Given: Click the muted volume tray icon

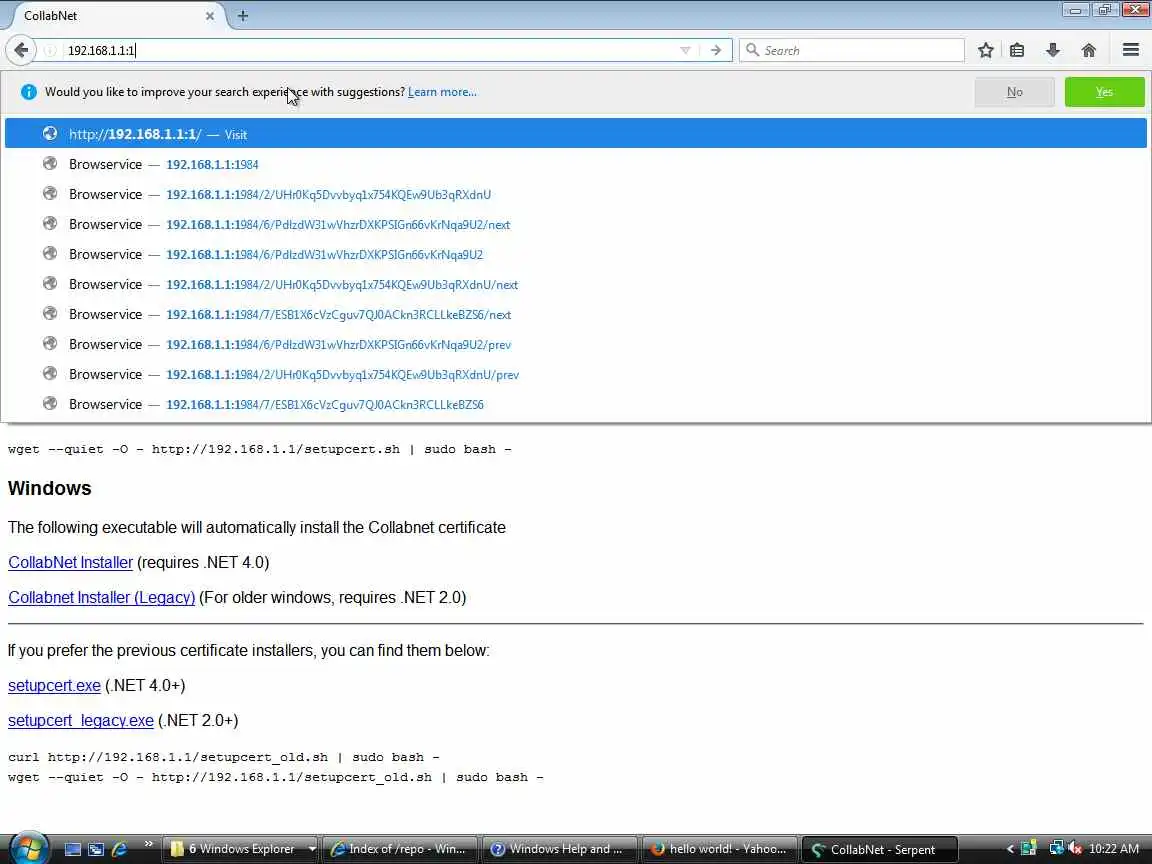Looking at the screenshot, I should click(x=1075, y=849).
